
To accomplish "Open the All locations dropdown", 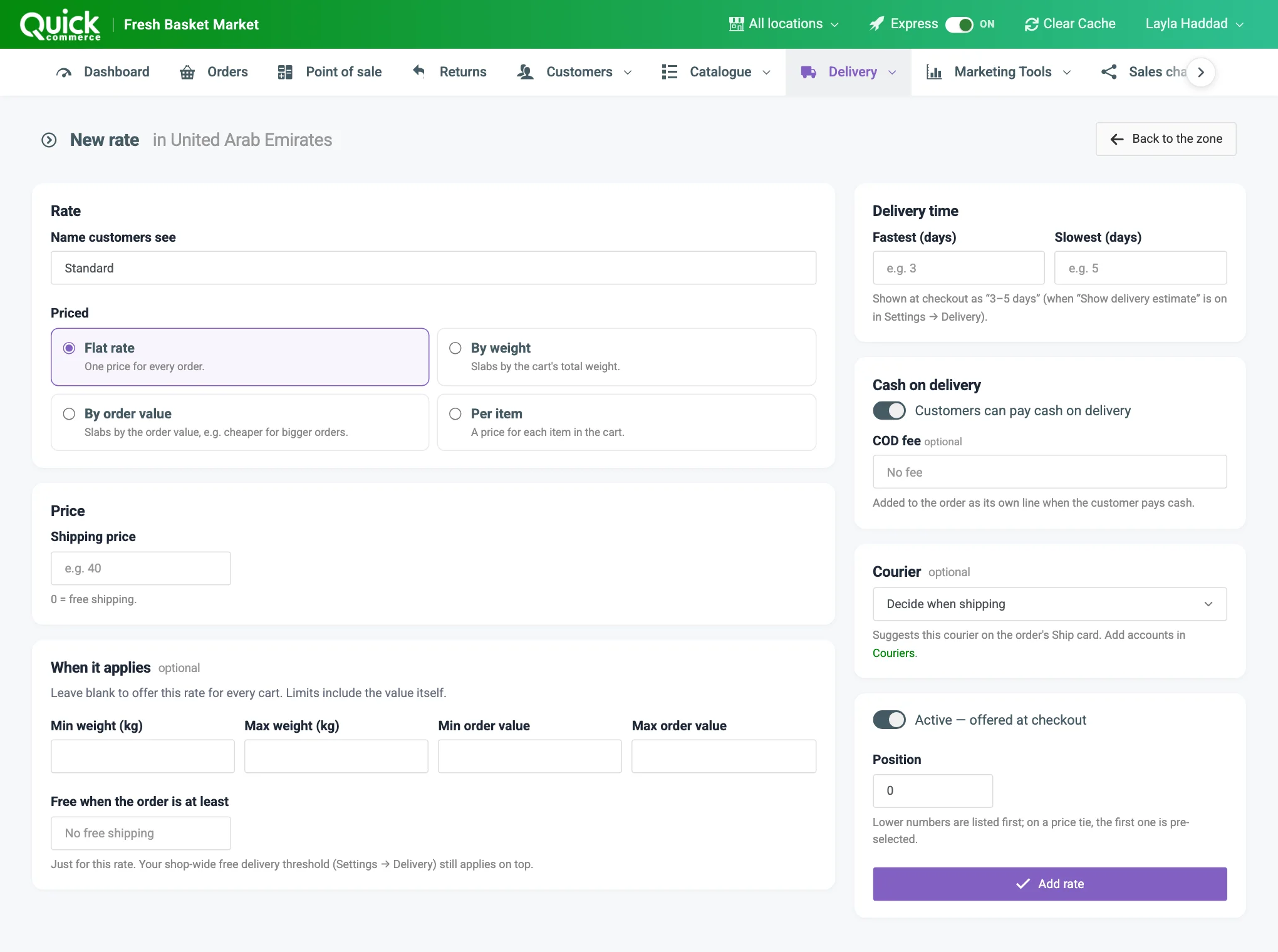I will (784, 24).
